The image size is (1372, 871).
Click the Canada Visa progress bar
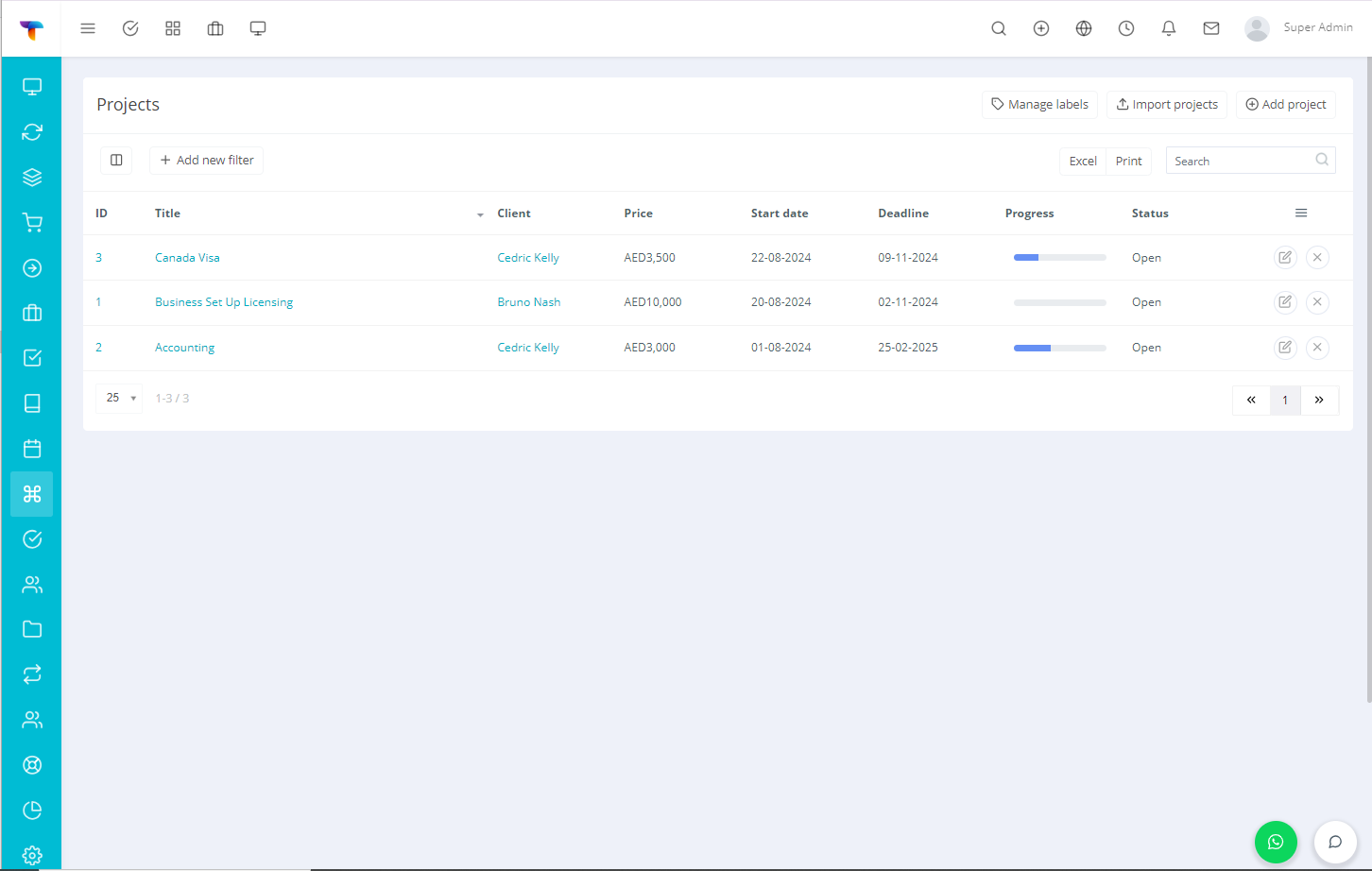1060,258
